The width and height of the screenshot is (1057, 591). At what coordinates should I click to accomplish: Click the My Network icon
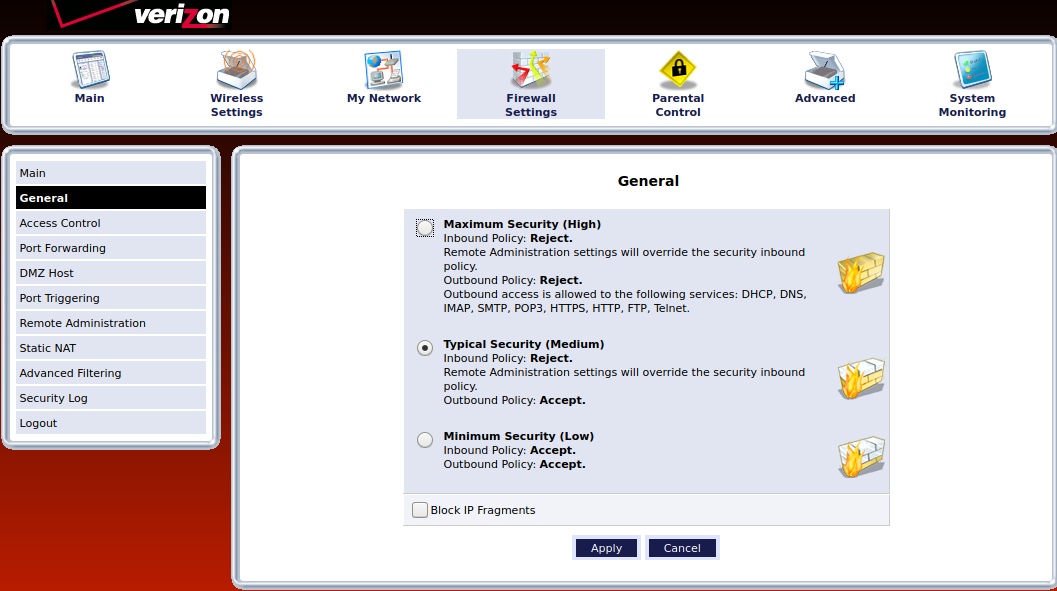pos(384,71)
